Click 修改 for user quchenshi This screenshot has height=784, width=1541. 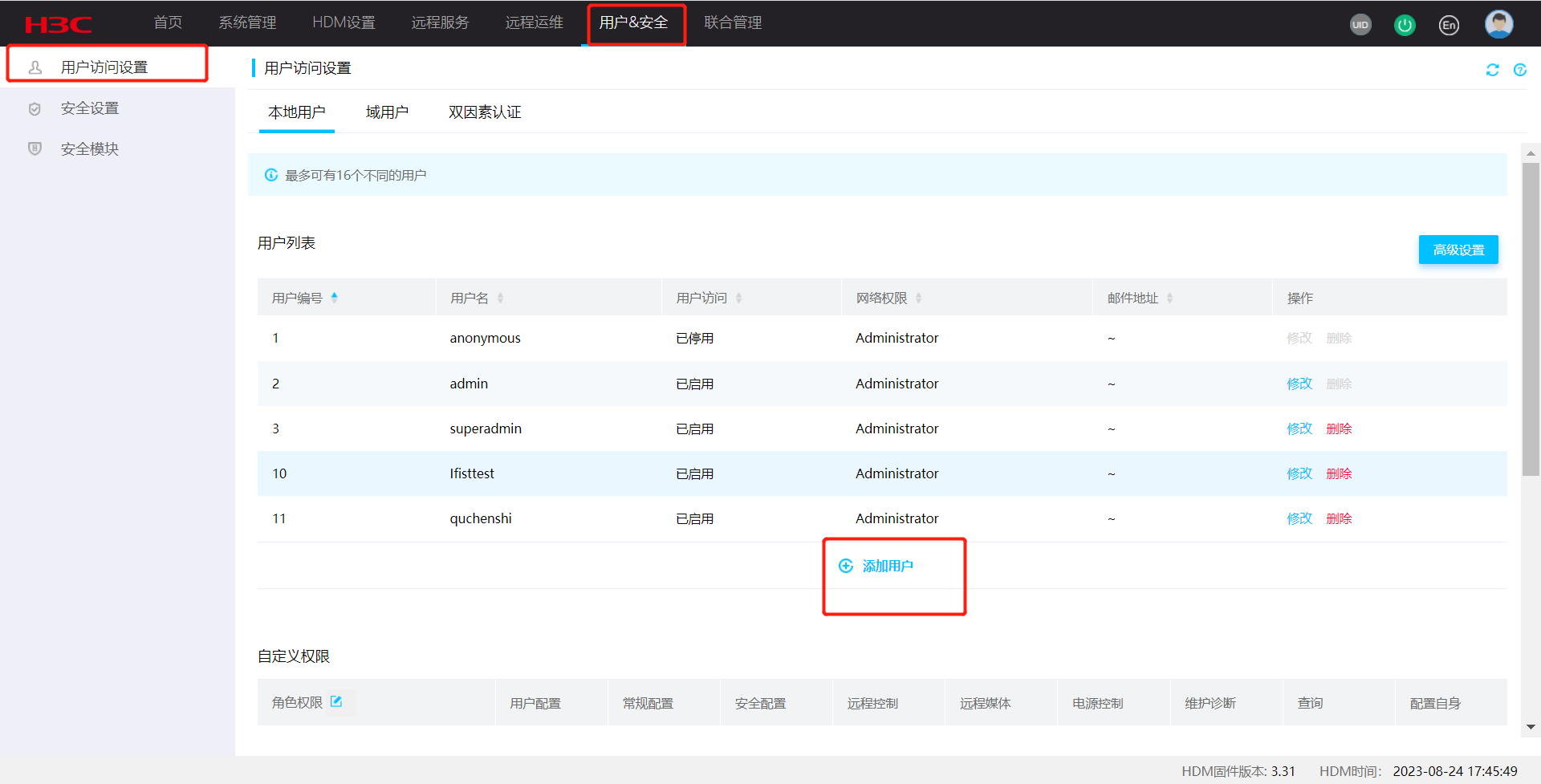[x=1299, y=518]
